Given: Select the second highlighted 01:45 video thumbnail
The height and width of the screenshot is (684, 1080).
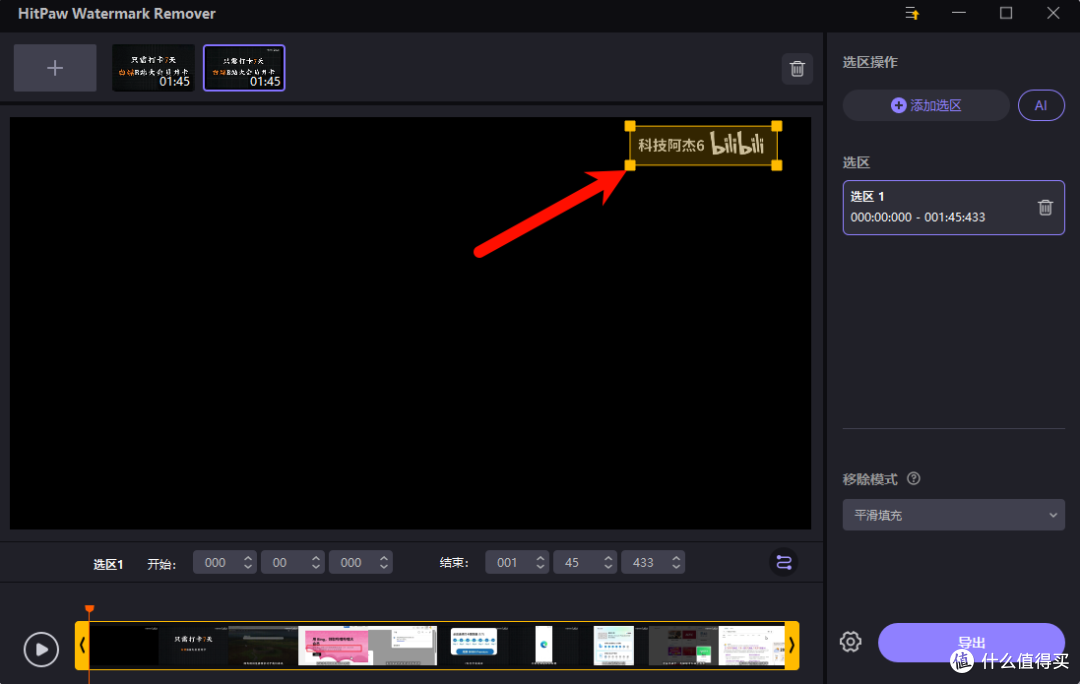Looking at the screenshot, I should point(245,68).
